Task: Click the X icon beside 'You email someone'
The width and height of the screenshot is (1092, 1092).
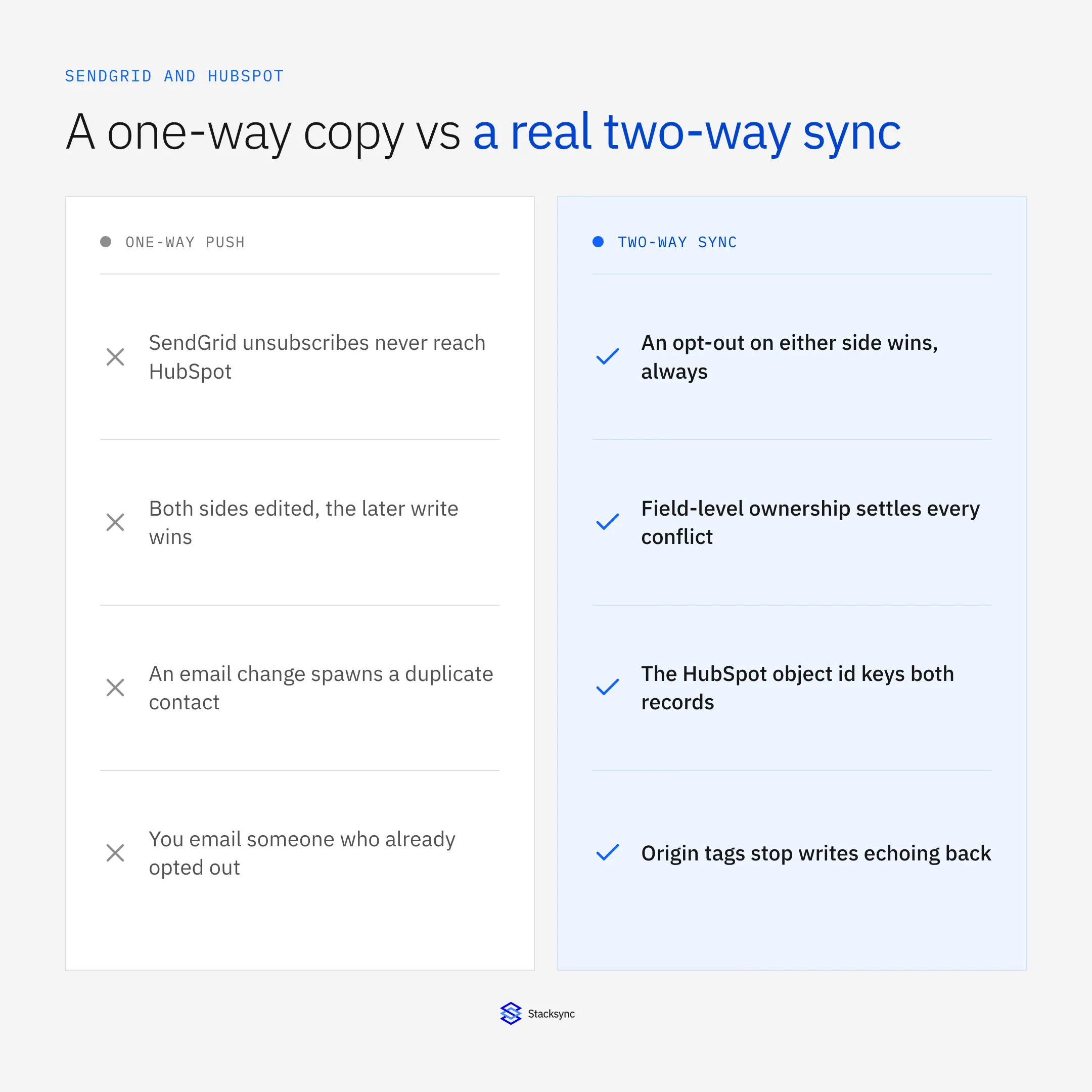Action: 115,853
